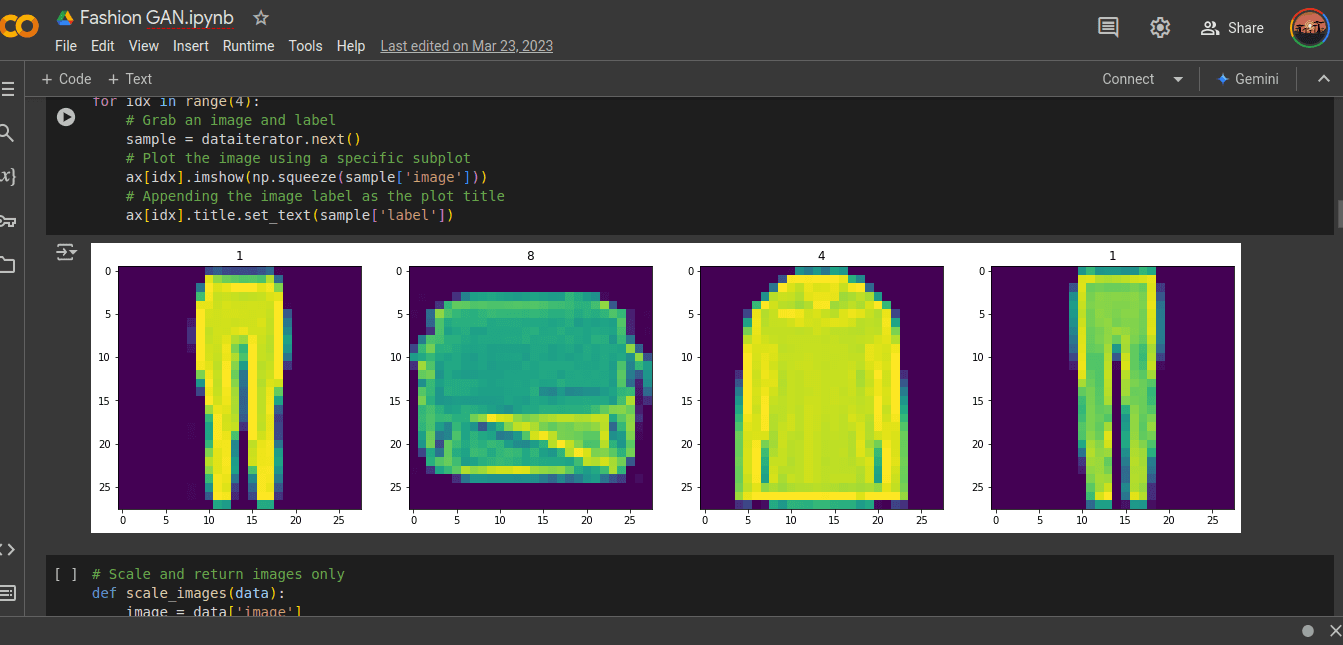Open the comments panel icon
The image size is (1343, 645).
(1108, 28)
